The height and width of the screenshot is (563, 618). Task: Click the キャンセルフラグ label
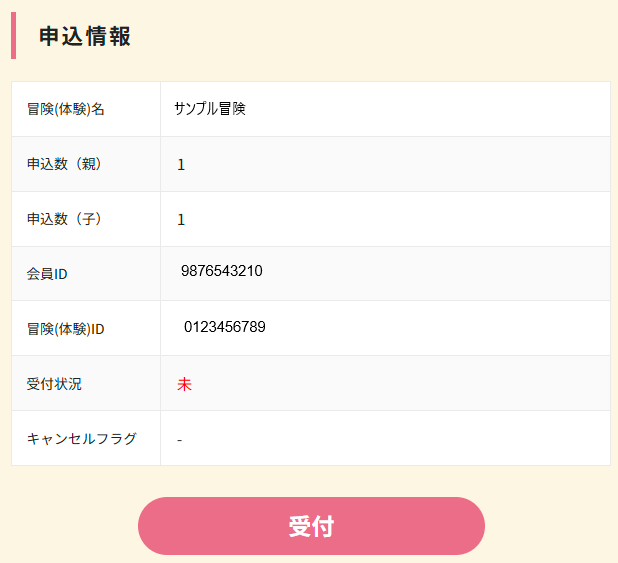coord(82,439)
